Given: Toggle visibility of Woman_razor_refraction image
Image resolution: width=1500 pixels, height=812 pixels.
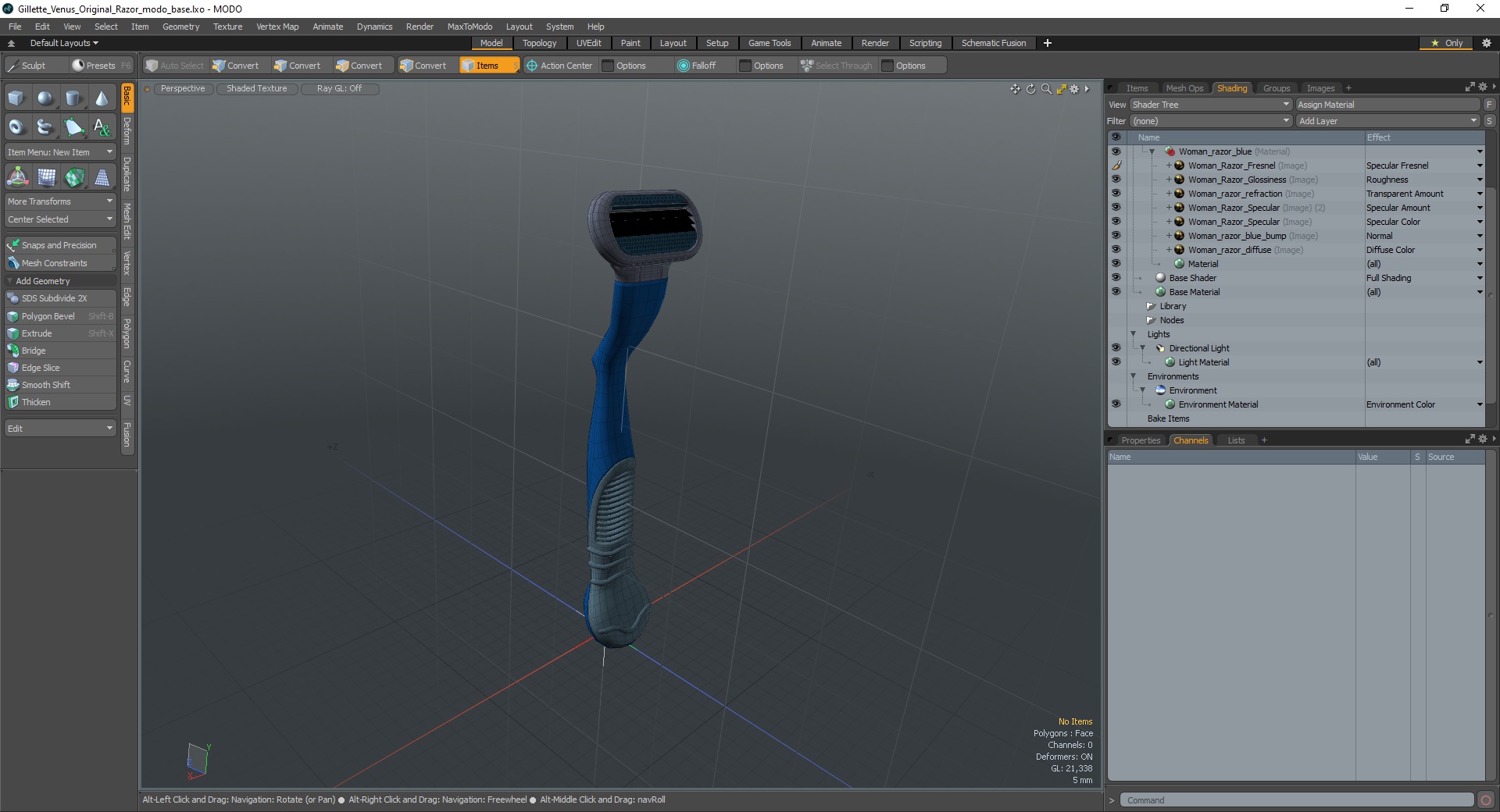Looking at the screenshot, I should click(x=1116, y=194).
